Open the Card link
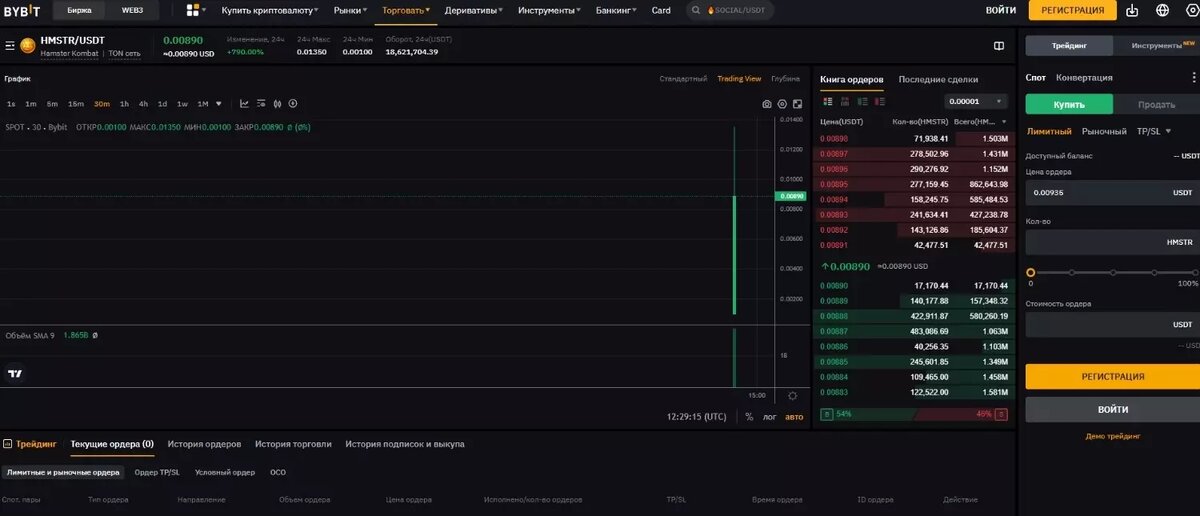The height and width of the screenshot is (516, 1200). click(661, 10)
